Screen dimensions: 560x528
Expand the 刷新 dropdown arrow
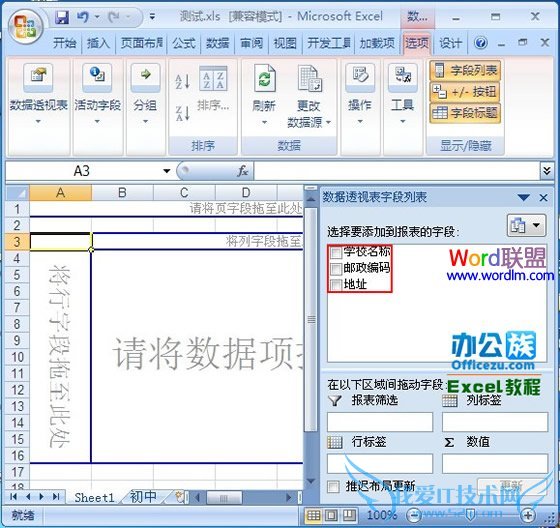coord(264,123)
